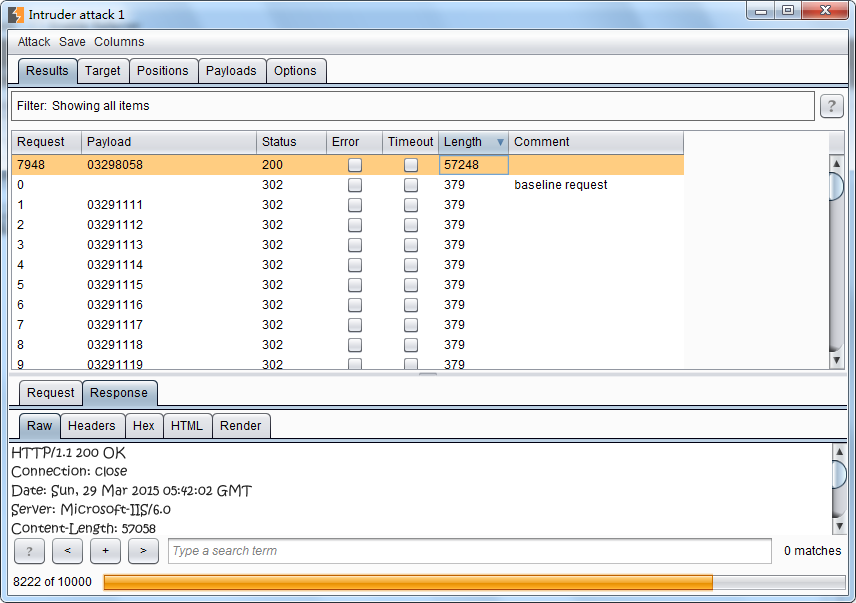The height and width of the screenshot is (603, 856).
Task: Click the attack progress bar
Action: pos(474,582)
